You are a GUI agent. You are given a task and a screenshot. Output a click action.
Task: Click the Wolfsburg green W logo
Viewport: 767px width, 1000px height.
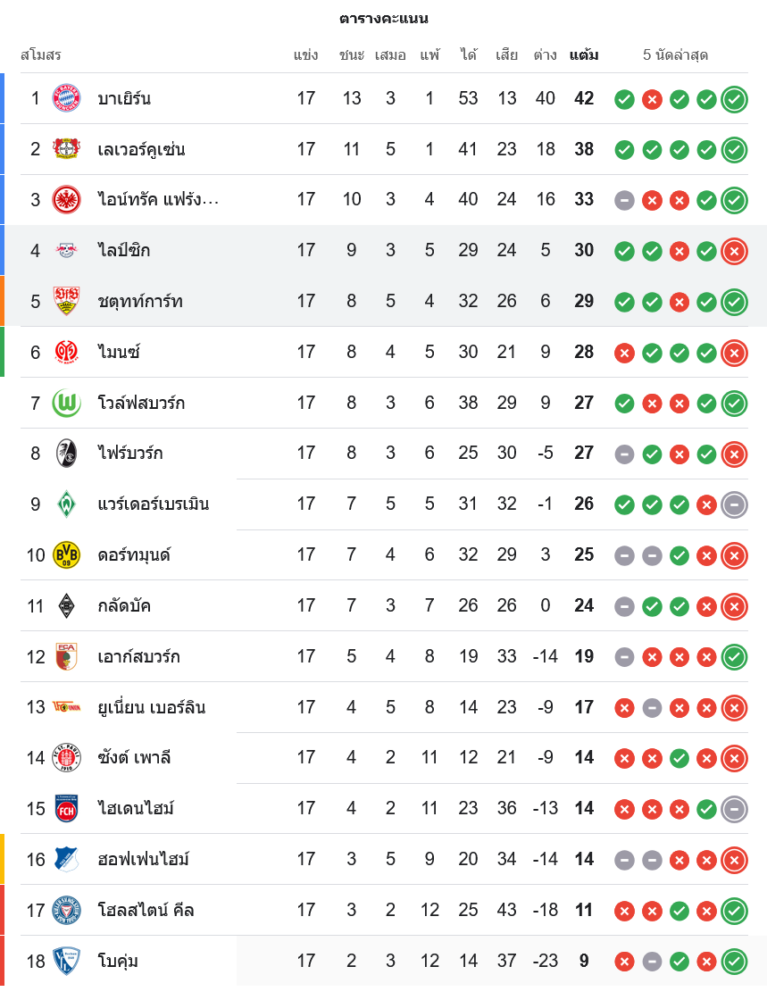tap(66, 402)
